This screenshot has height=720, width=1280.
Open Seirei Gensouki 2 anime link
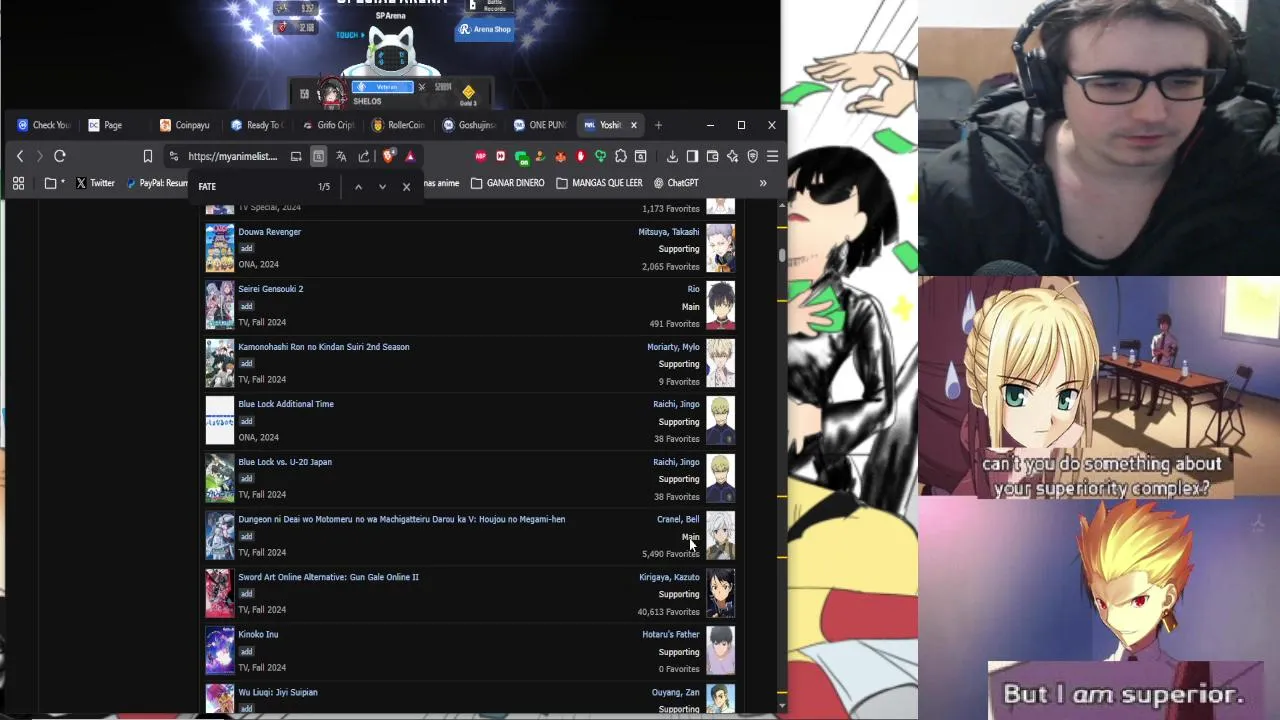click(270, 289)
